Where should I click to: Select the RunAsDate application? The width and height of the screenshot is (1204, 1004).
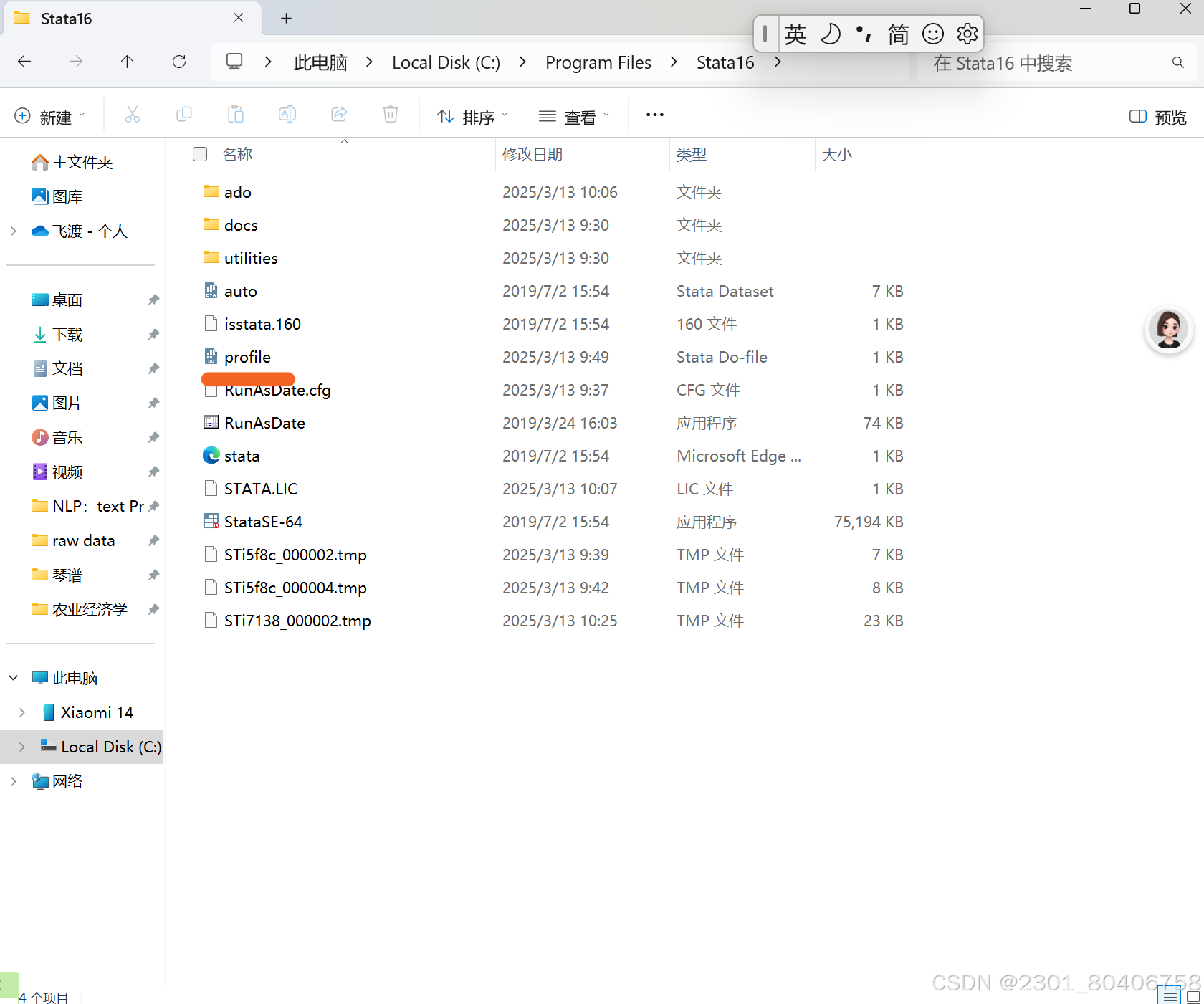click(254, 423)
